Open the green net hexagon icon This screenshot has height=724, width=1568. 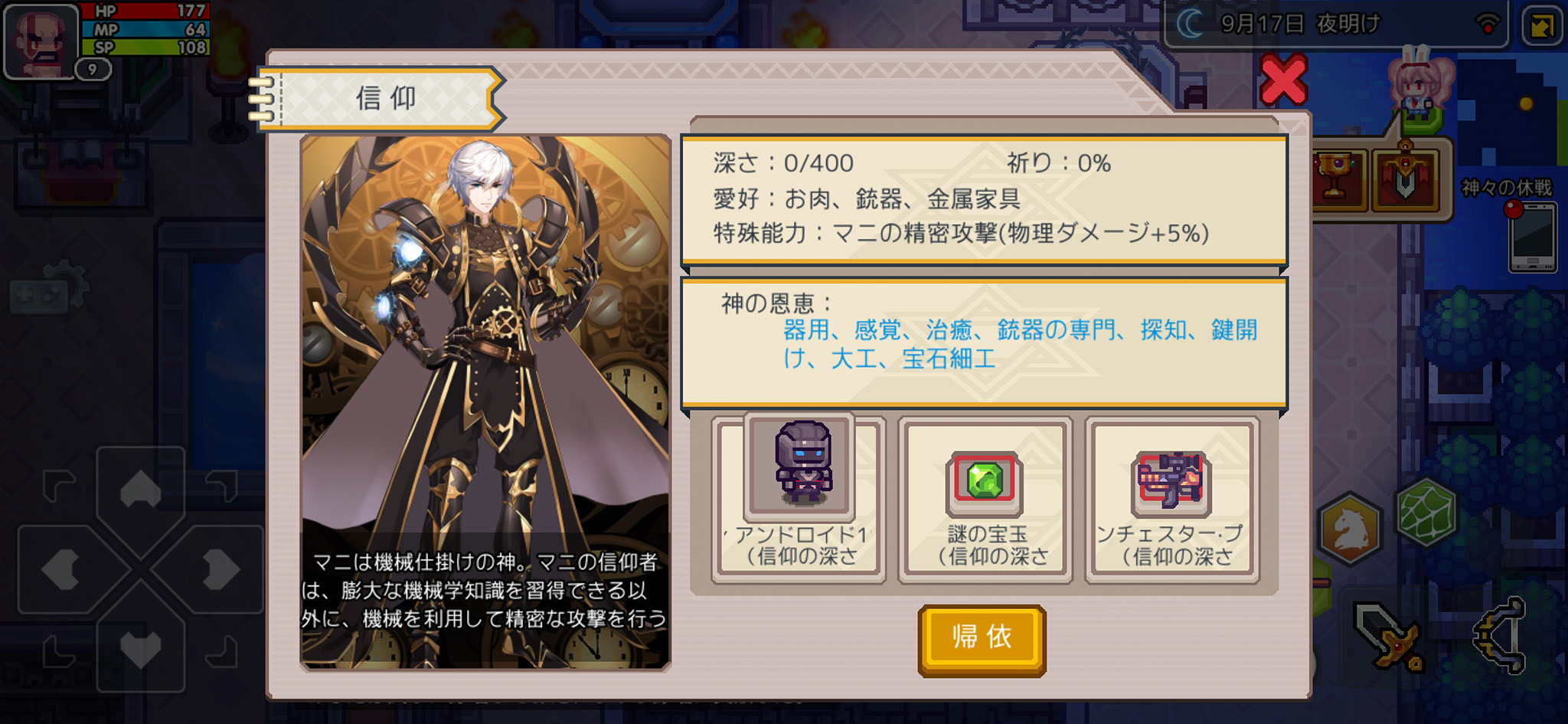[x=1426, y=512]
